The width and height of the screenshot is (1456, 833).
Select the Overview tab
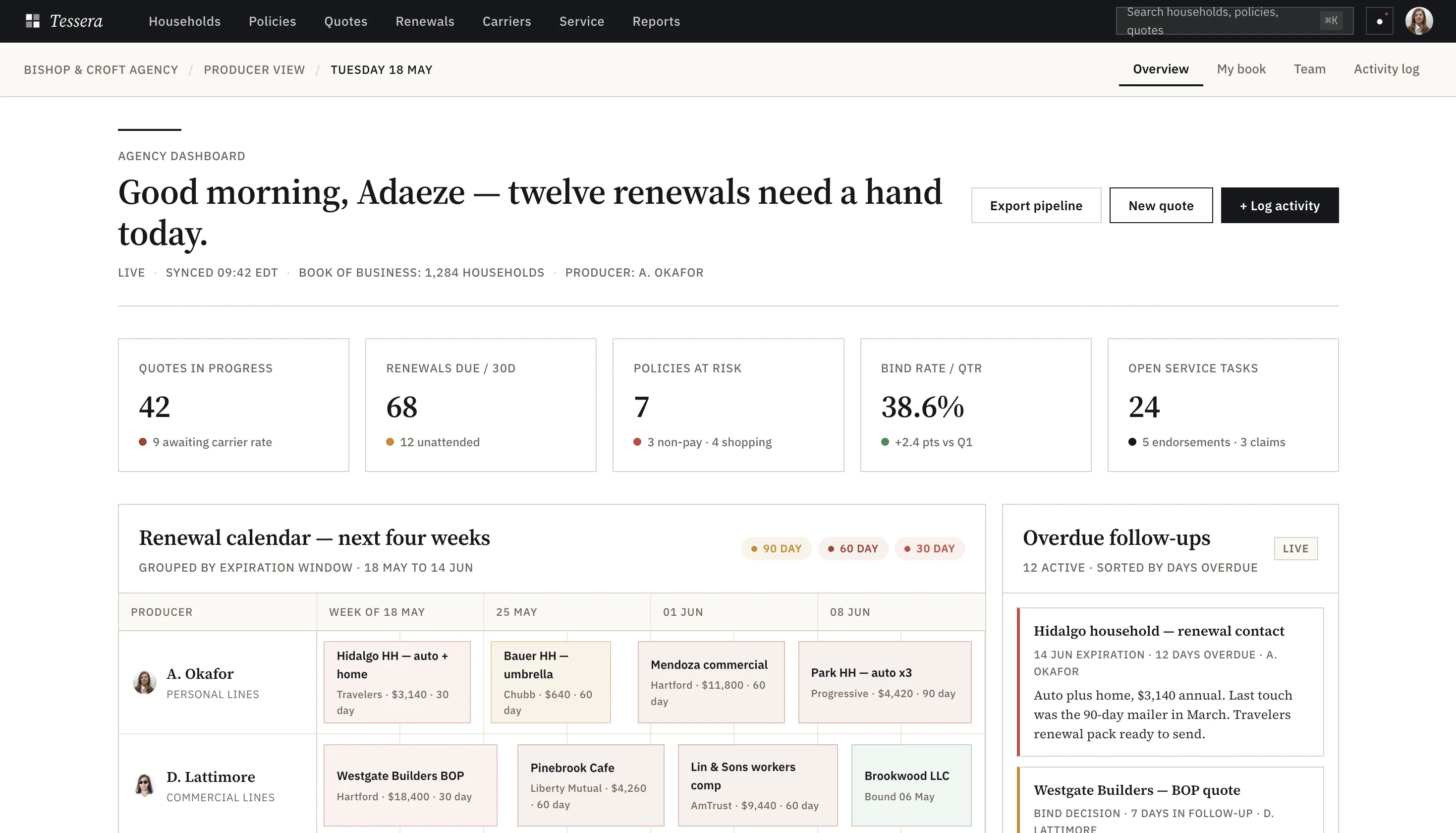pos(1161,69)
